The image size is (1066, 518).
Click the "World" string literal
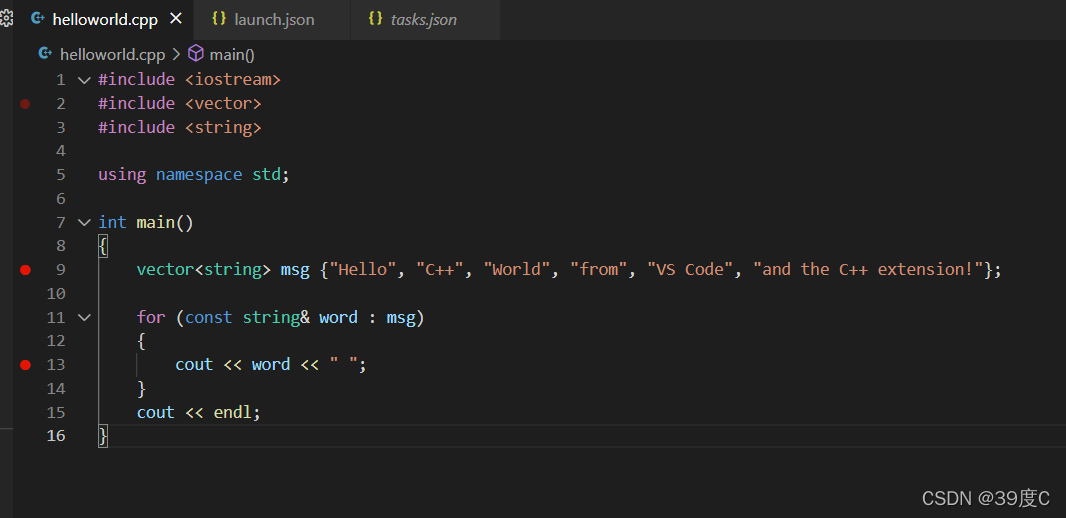517,269
